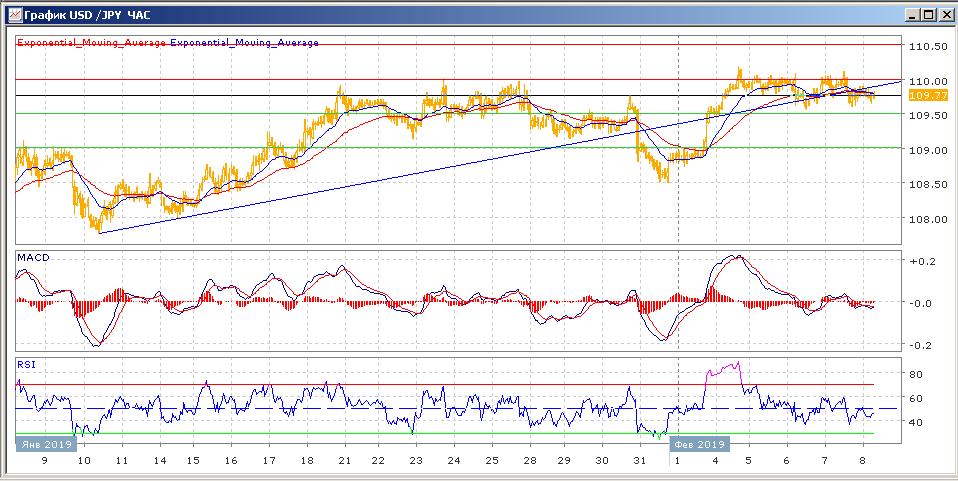Select February date 1 on the time axis

678,461
